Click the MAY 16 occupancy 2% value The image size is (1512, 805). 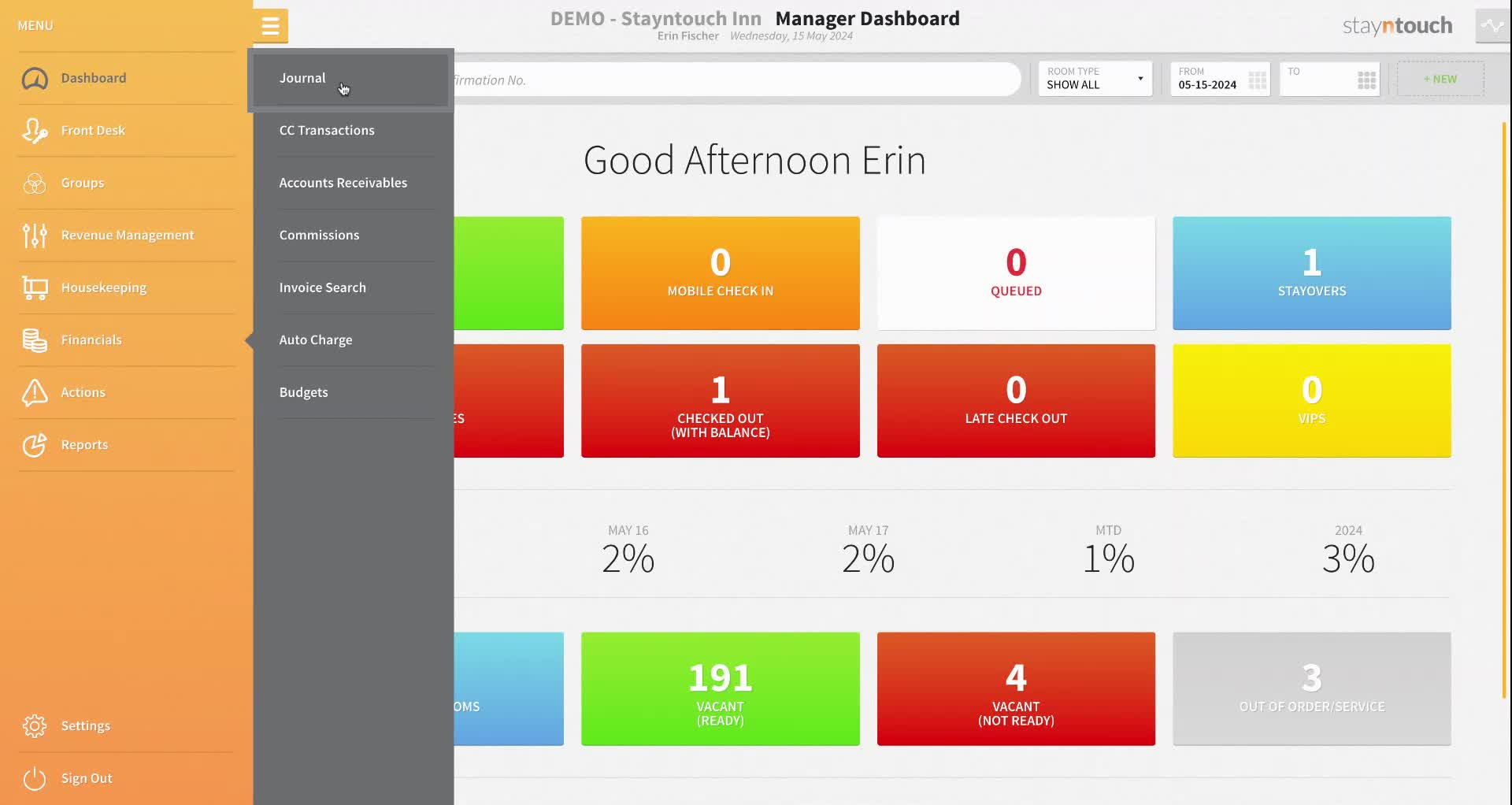click(x=628, y=558)
